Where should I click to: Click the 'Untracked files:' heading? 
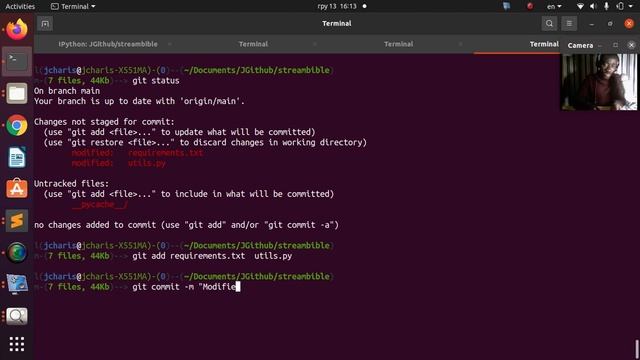coord(71,184)
